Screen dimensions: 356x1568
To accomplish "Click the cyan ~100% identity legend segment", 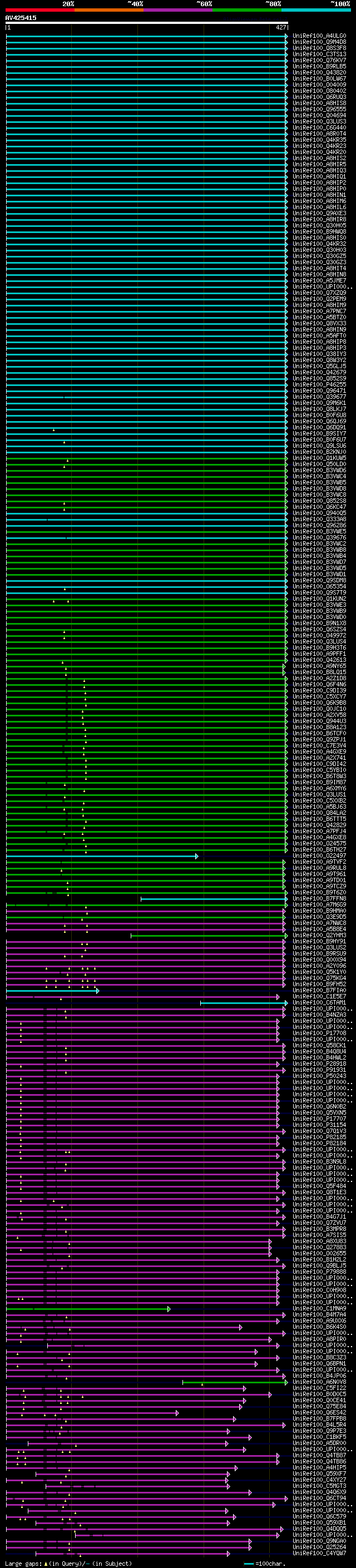I will [x=316, y=10].
